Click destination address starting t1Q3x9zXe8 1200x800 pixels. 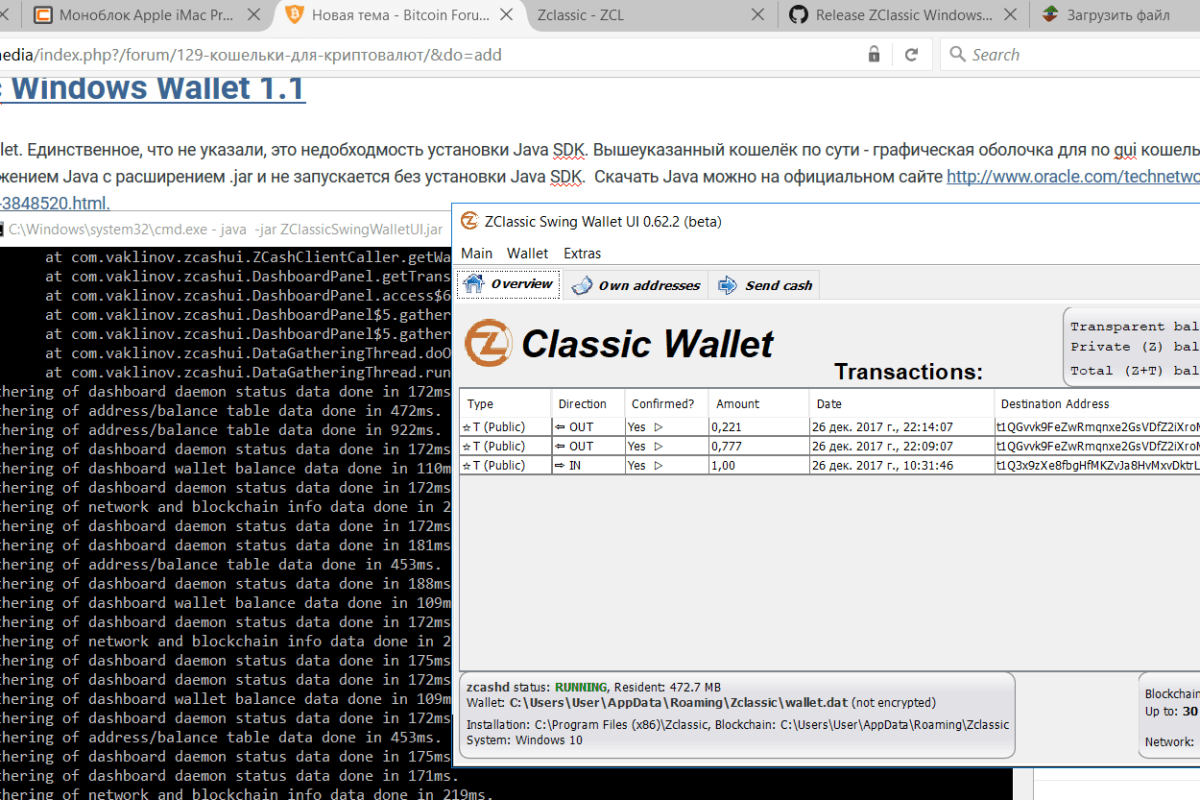click(1097, 465)
